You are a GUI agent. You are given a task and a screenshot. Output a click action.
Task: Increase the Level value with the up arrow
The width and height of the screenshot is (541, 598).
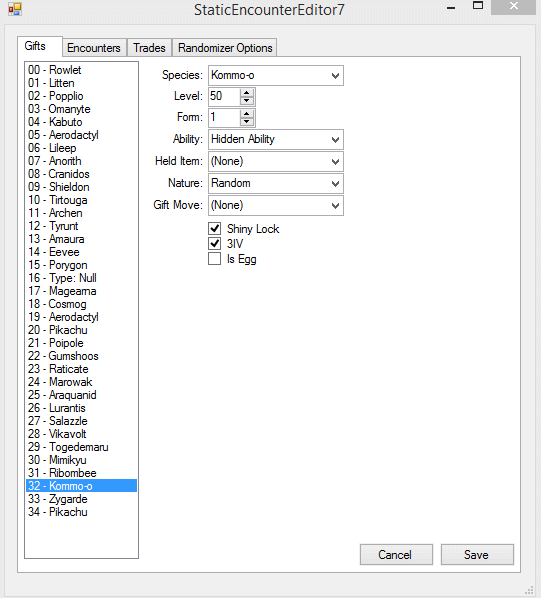click(247, 92)
